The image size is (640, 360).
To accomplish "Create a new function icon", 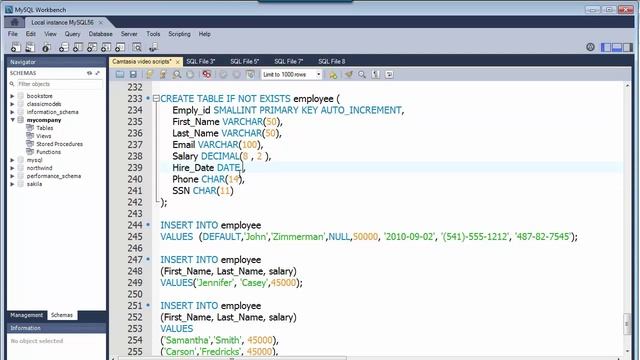I will tap(120, 47).
